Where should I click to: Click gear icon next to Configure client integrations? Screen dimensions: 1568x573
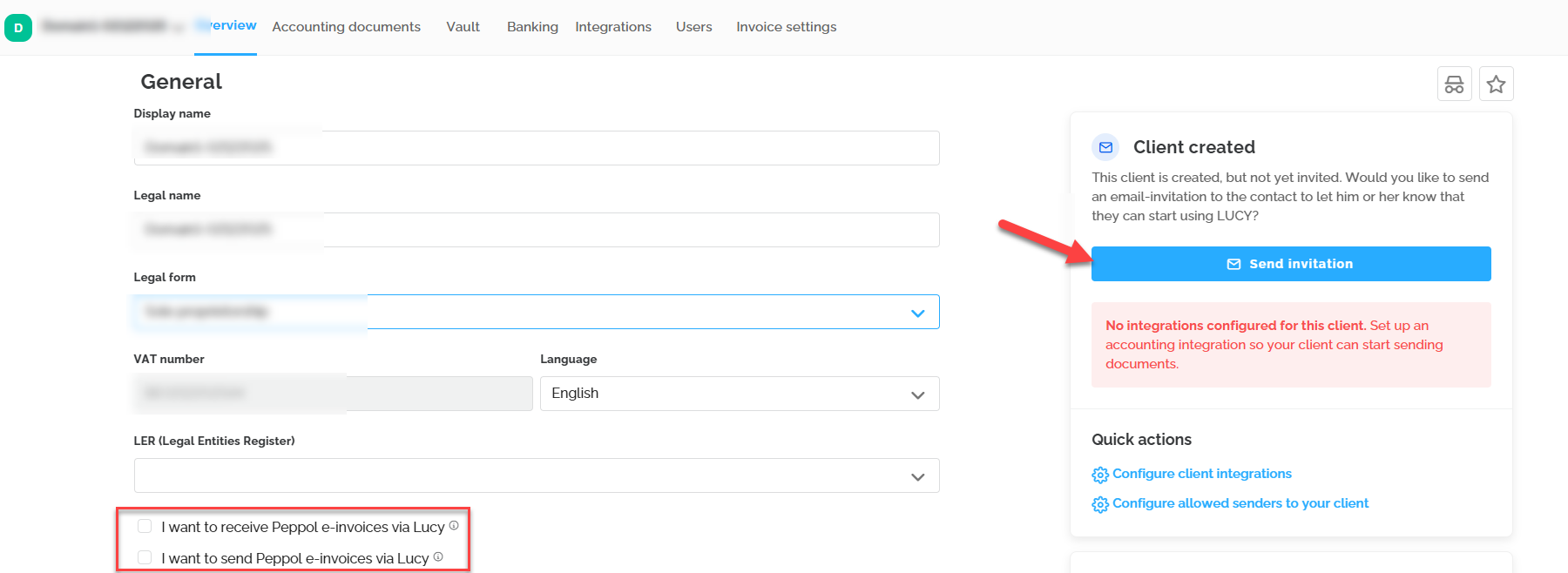(1100, 475)
